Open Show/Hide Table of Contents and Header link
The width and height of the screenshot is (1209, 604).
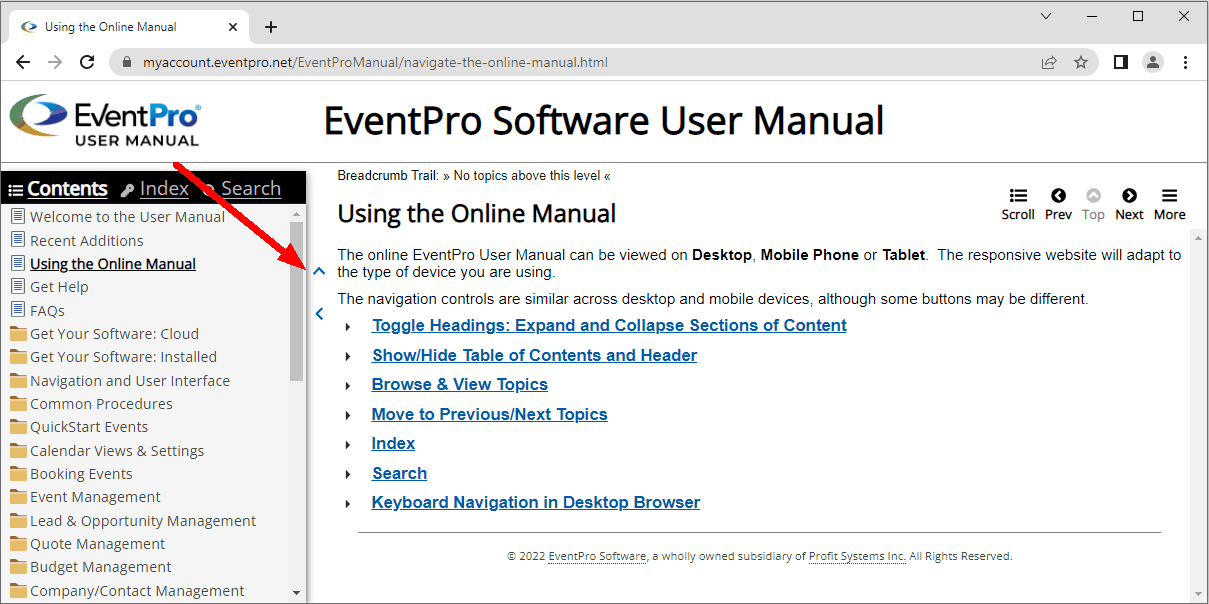(x=535, y=355)
